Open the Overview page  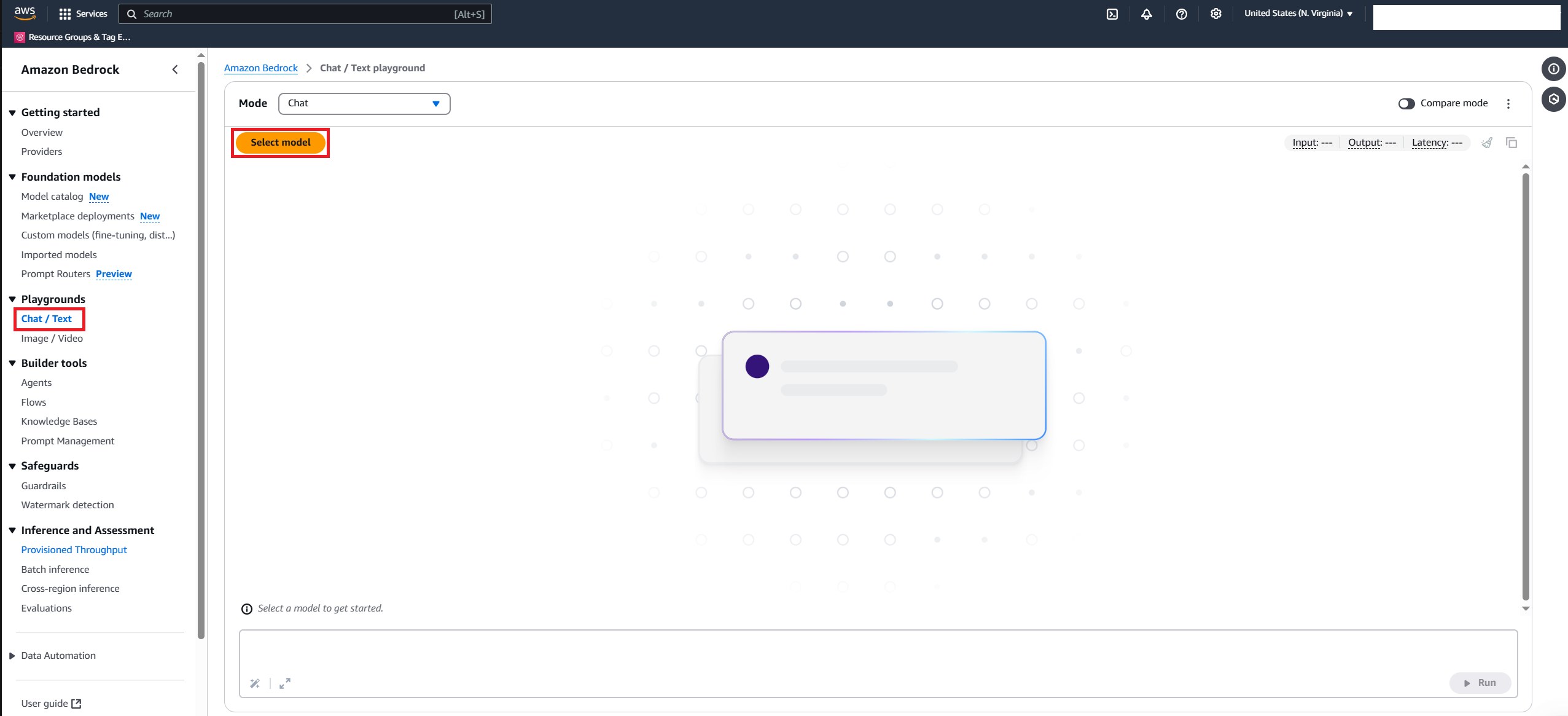click(42, 132)
